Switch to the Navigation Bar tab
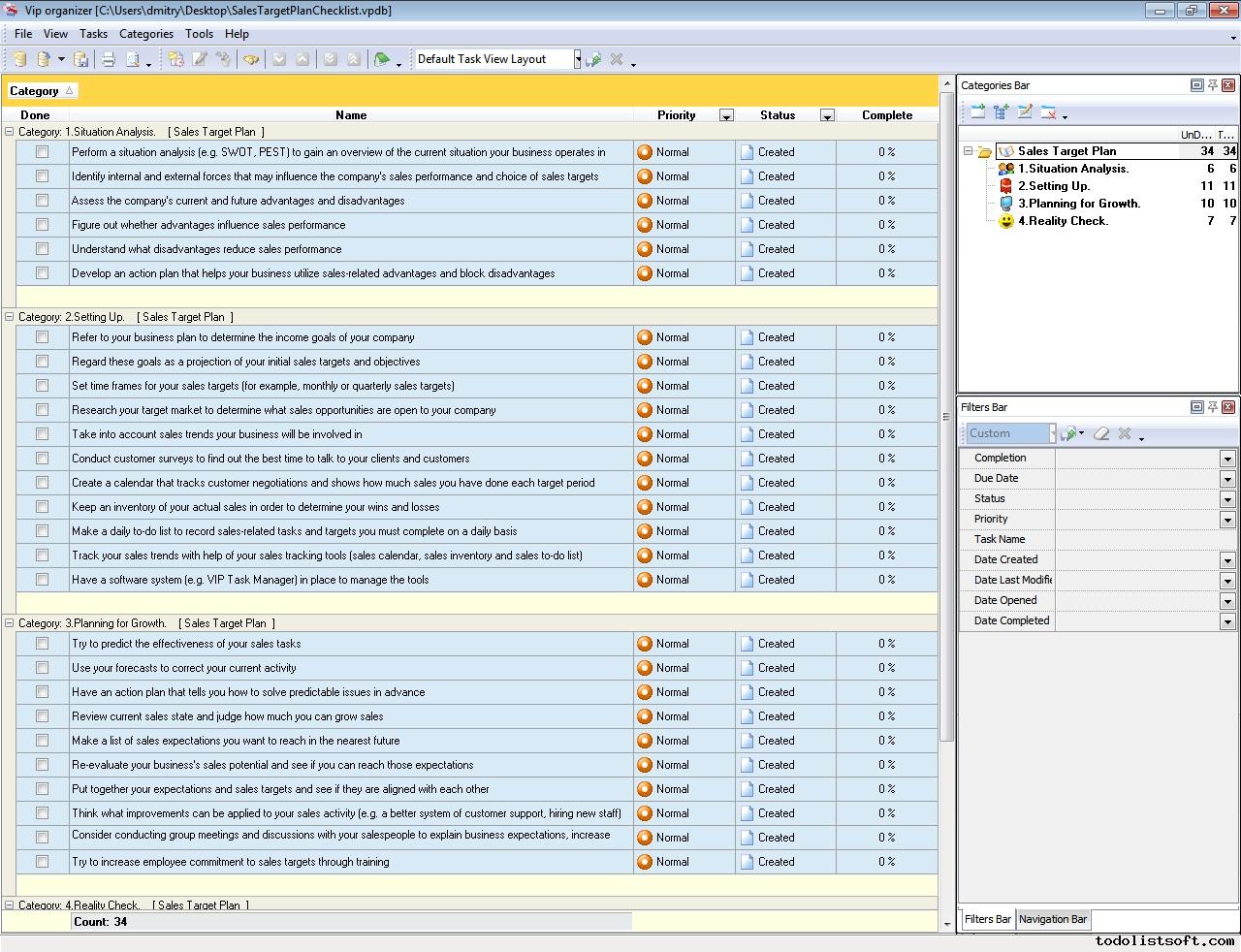Screen dimensions: 1241x952 point(1053,919)
